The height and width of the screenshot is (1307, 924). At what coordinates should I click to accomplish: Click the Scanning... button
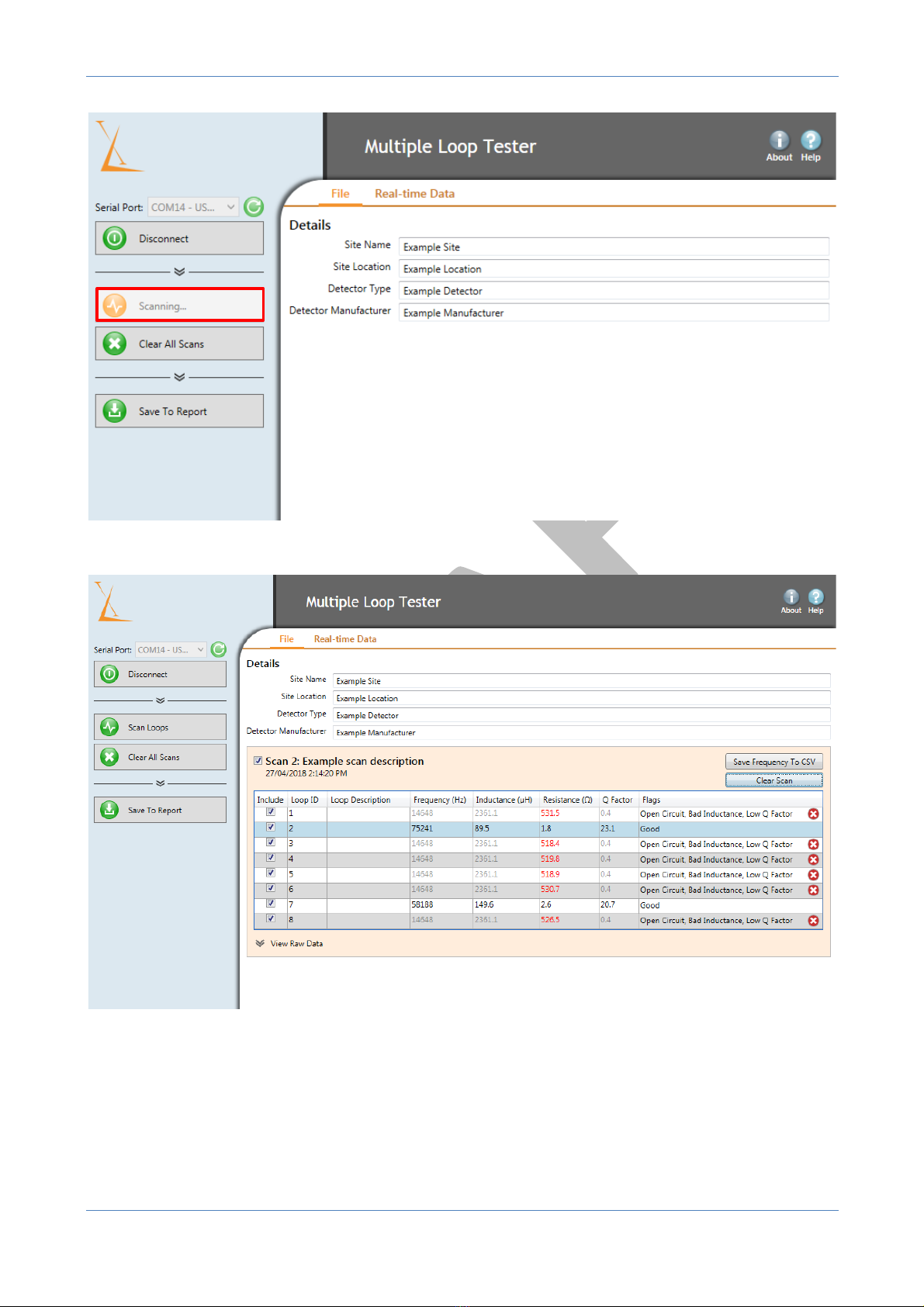pyautogui.click(x=179, y=305)
